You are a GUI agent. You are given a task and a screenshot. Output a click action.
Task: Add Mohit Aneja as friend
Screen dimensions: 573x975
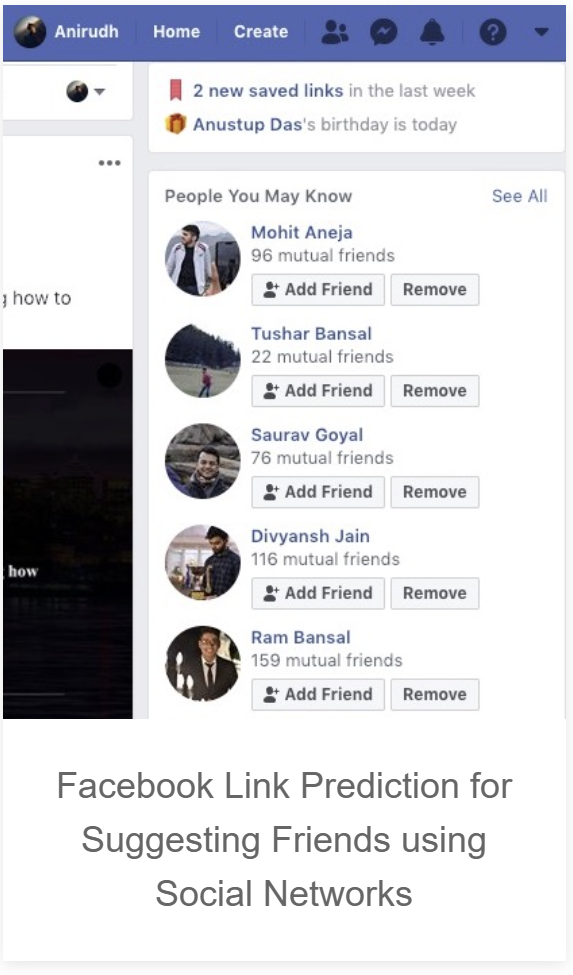coord(318,290)
